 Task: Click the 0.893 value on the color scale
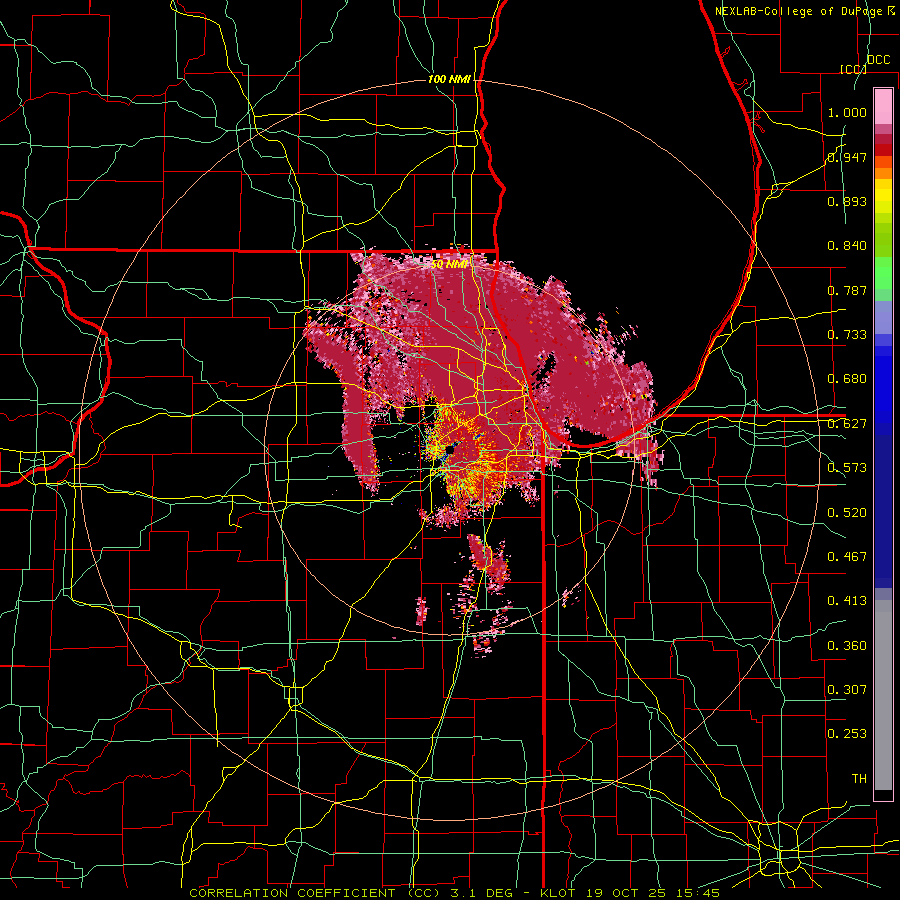coord(847,201)
